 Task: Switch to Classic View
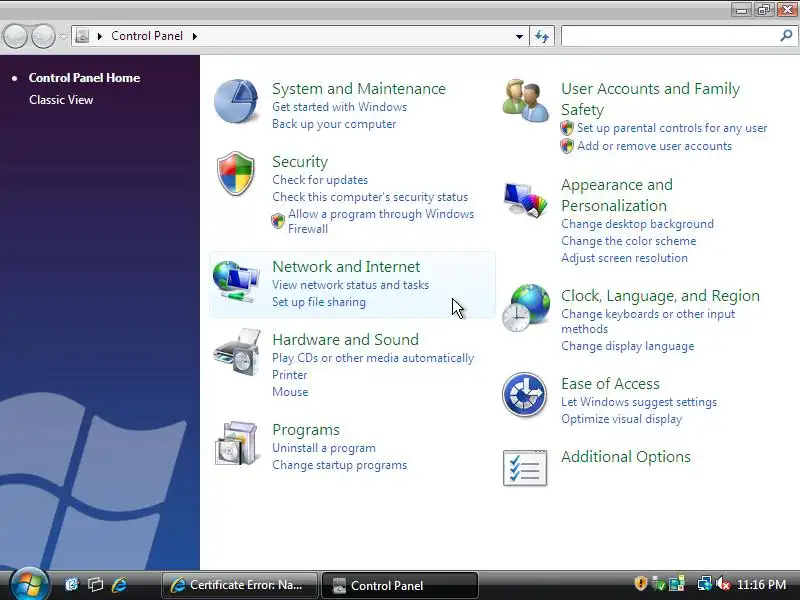61,100
